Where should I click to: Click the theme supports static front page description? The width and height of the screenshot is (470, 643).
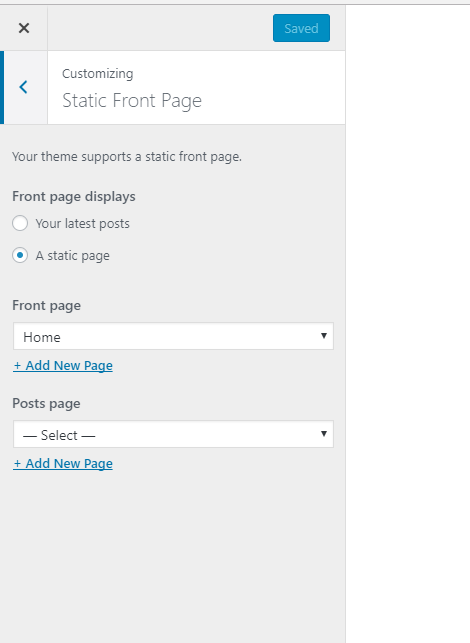coord(127,157)
